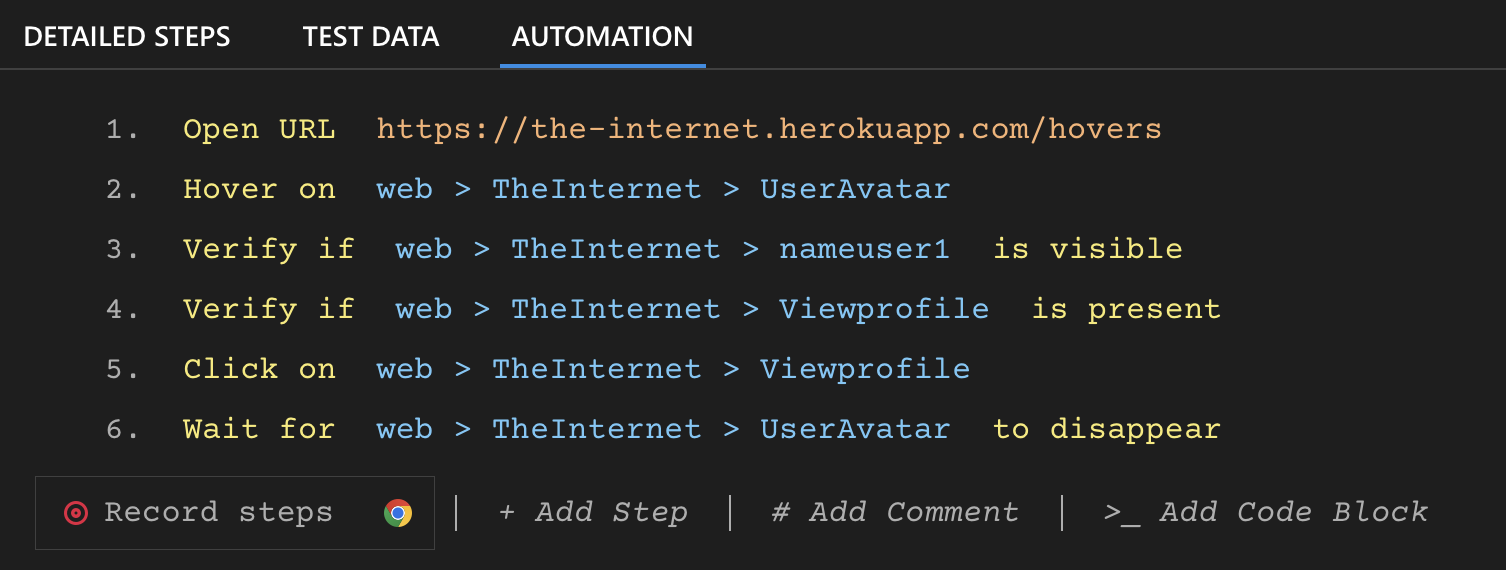Select the Automation tab
1506x570 pixels.
click(x=602, y=37)
